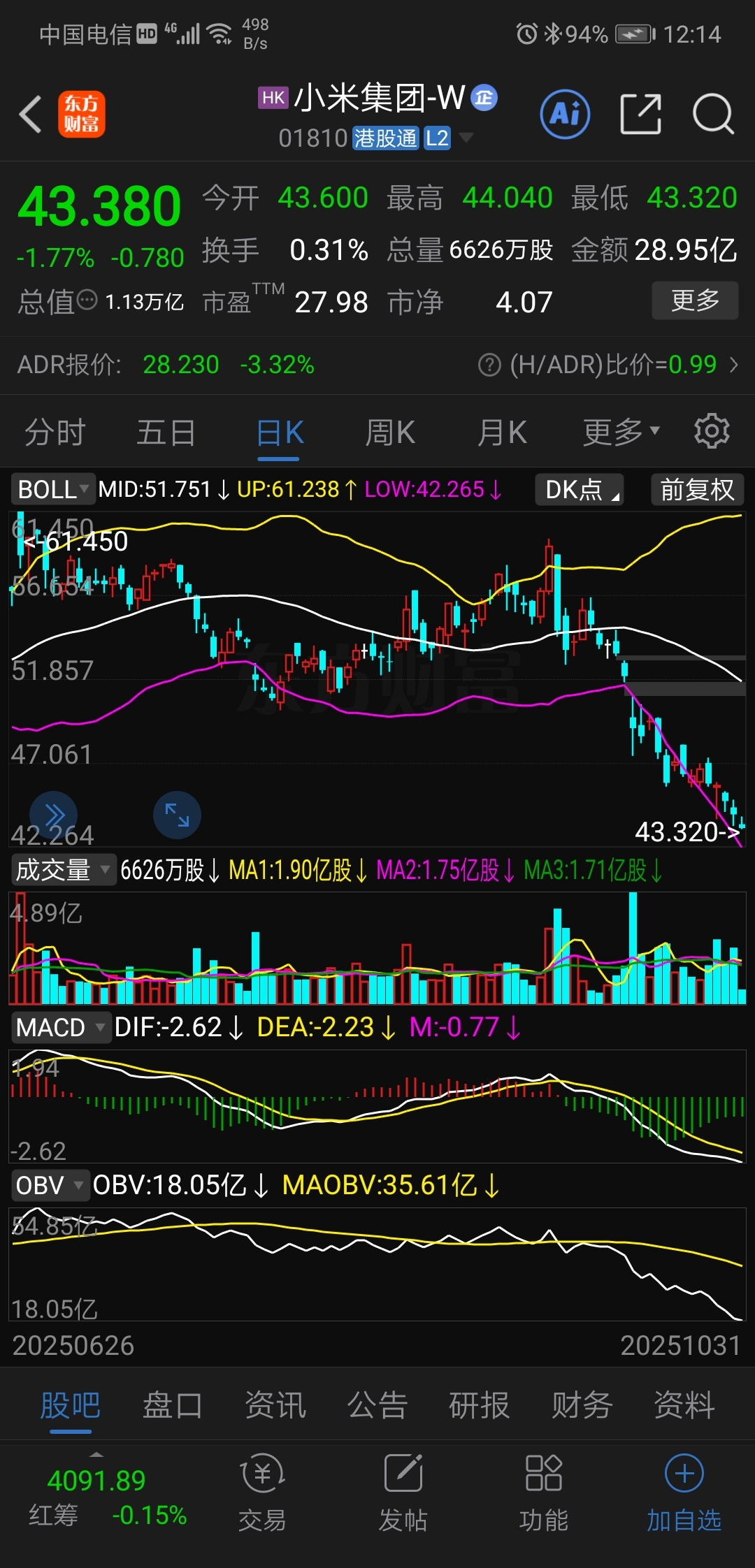Viewport: 755px width, 1568px height.
Task: Switch to 周K chart tab
Action: 390,433
